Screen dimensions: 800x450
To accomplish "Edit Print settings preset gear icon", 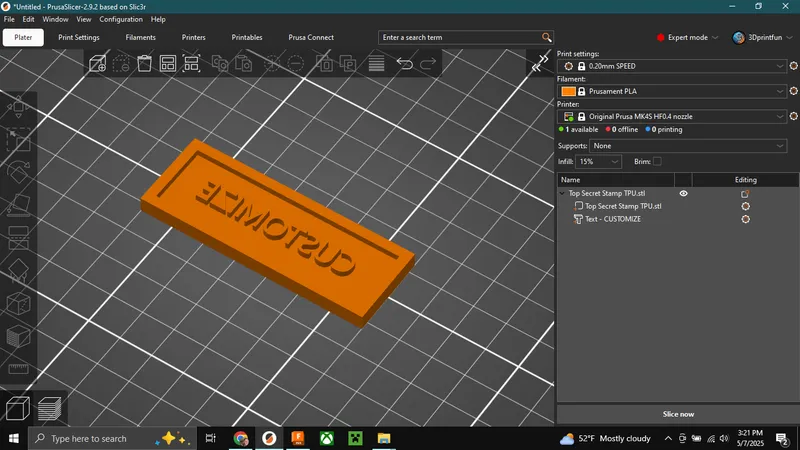I will click(793, 66).
